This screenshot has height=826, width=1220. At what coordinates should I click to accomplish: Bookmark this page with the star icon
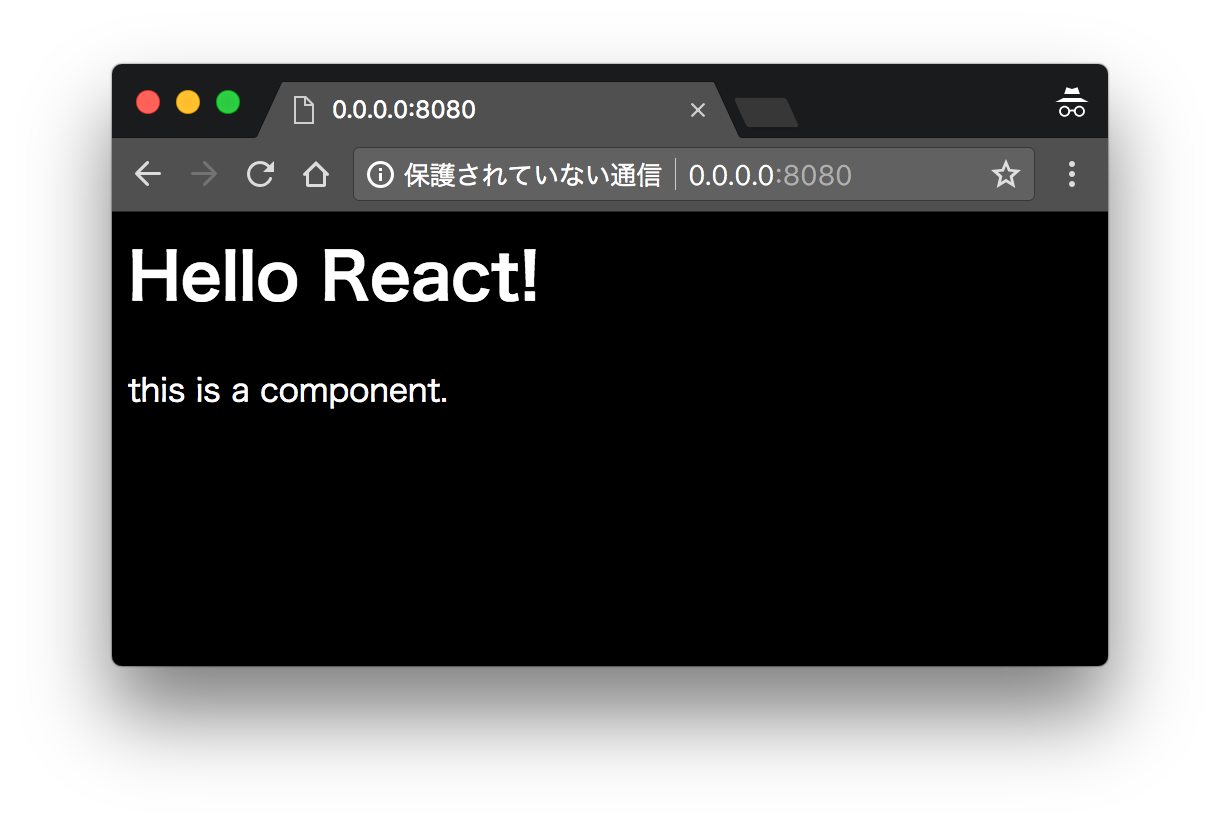[1005, 174]
